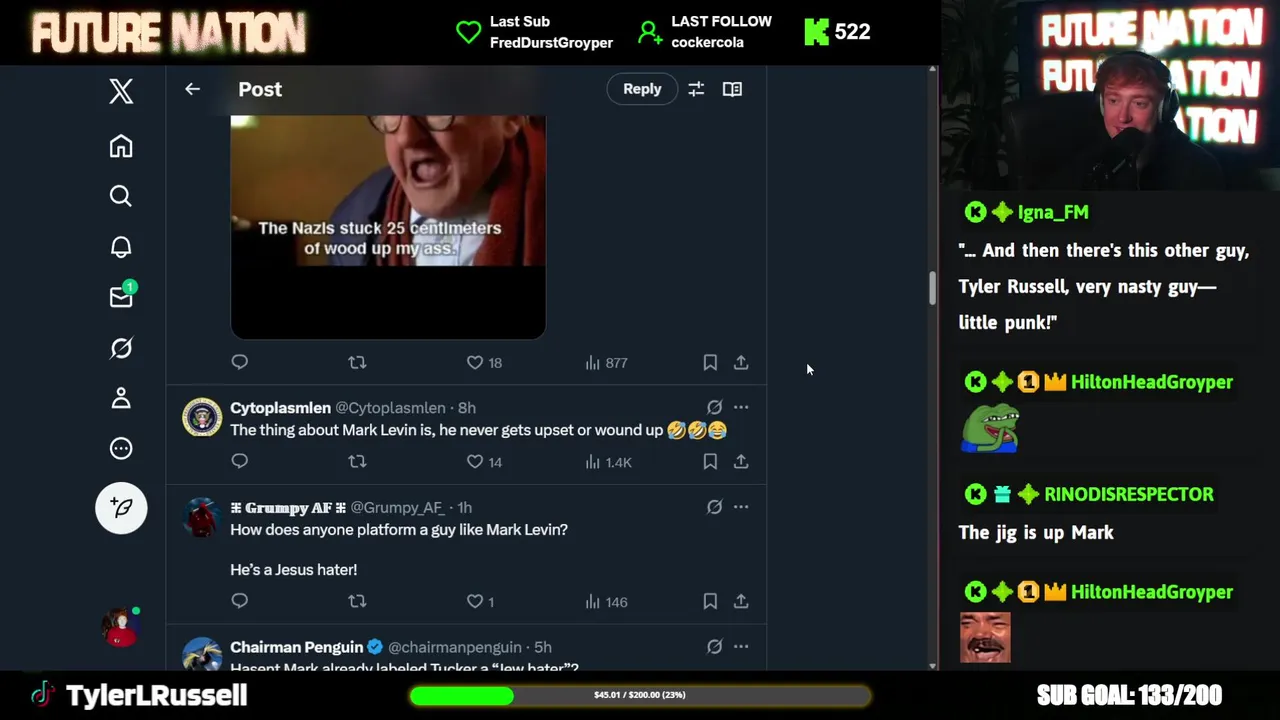1280x720 pixels.
Task: Share Grumpy AF's post
Action: coord(741,601)
